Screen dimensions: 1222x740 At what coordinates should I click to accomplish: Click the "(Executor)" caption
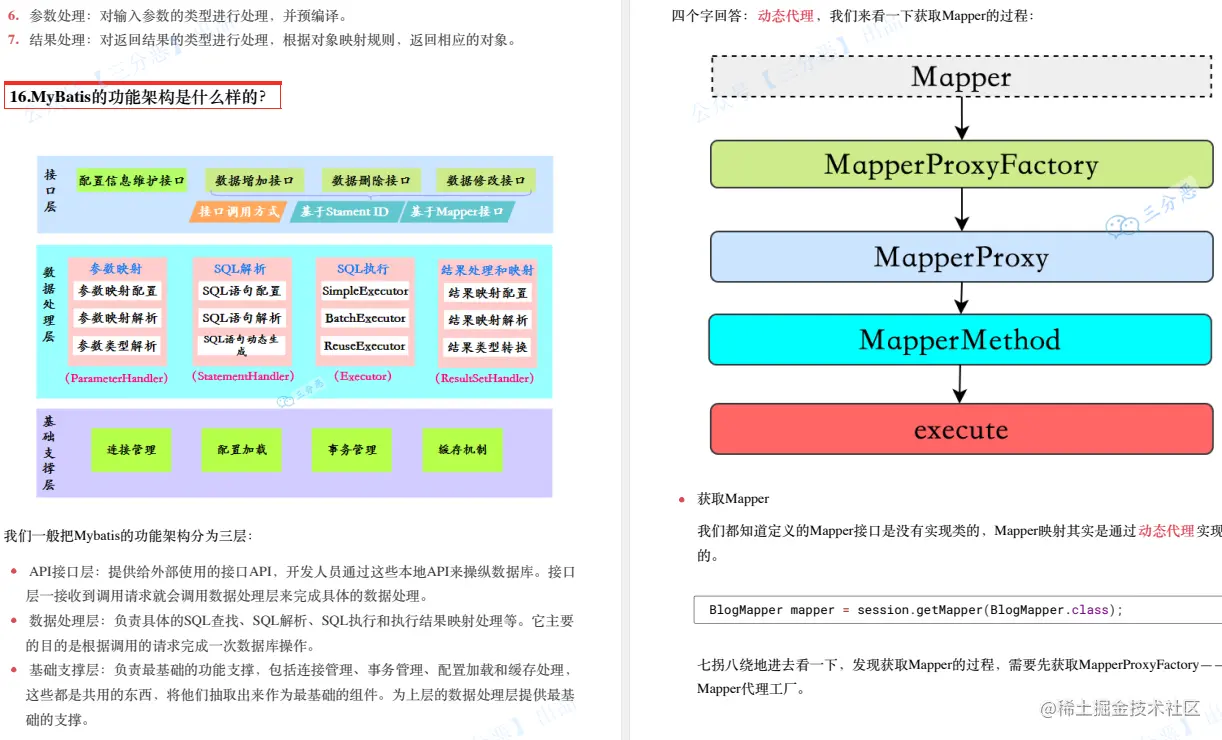(x=363, y=377)
